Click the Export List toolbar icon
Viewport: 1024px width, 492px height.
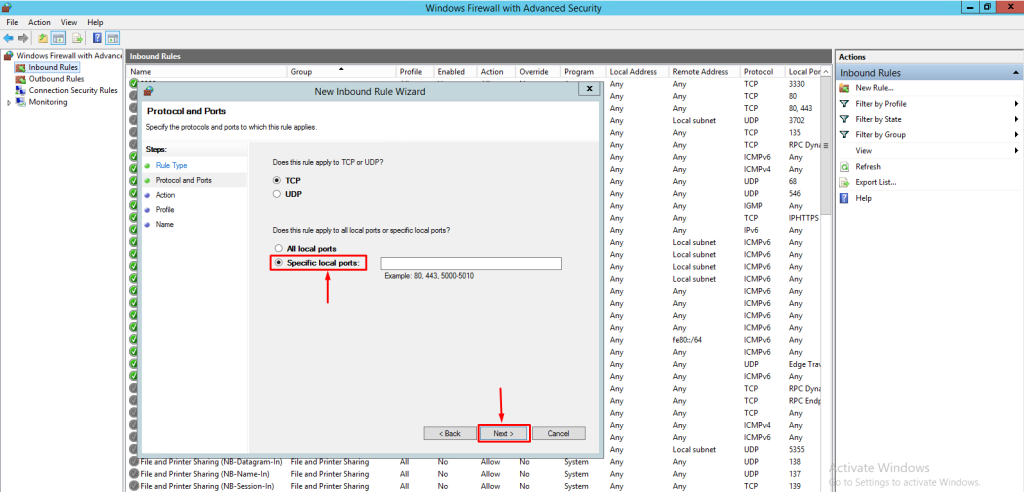point(75,38)
